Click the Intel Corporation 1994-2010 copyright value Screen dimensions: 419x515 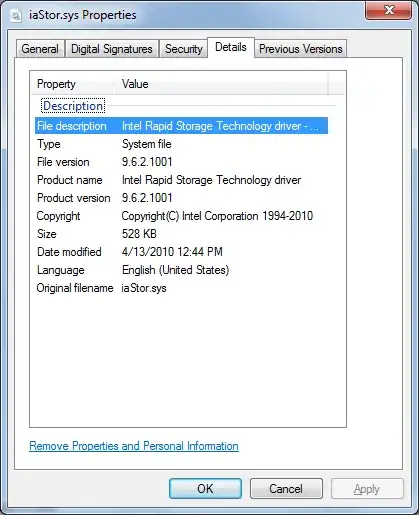[x=217, y=216]
